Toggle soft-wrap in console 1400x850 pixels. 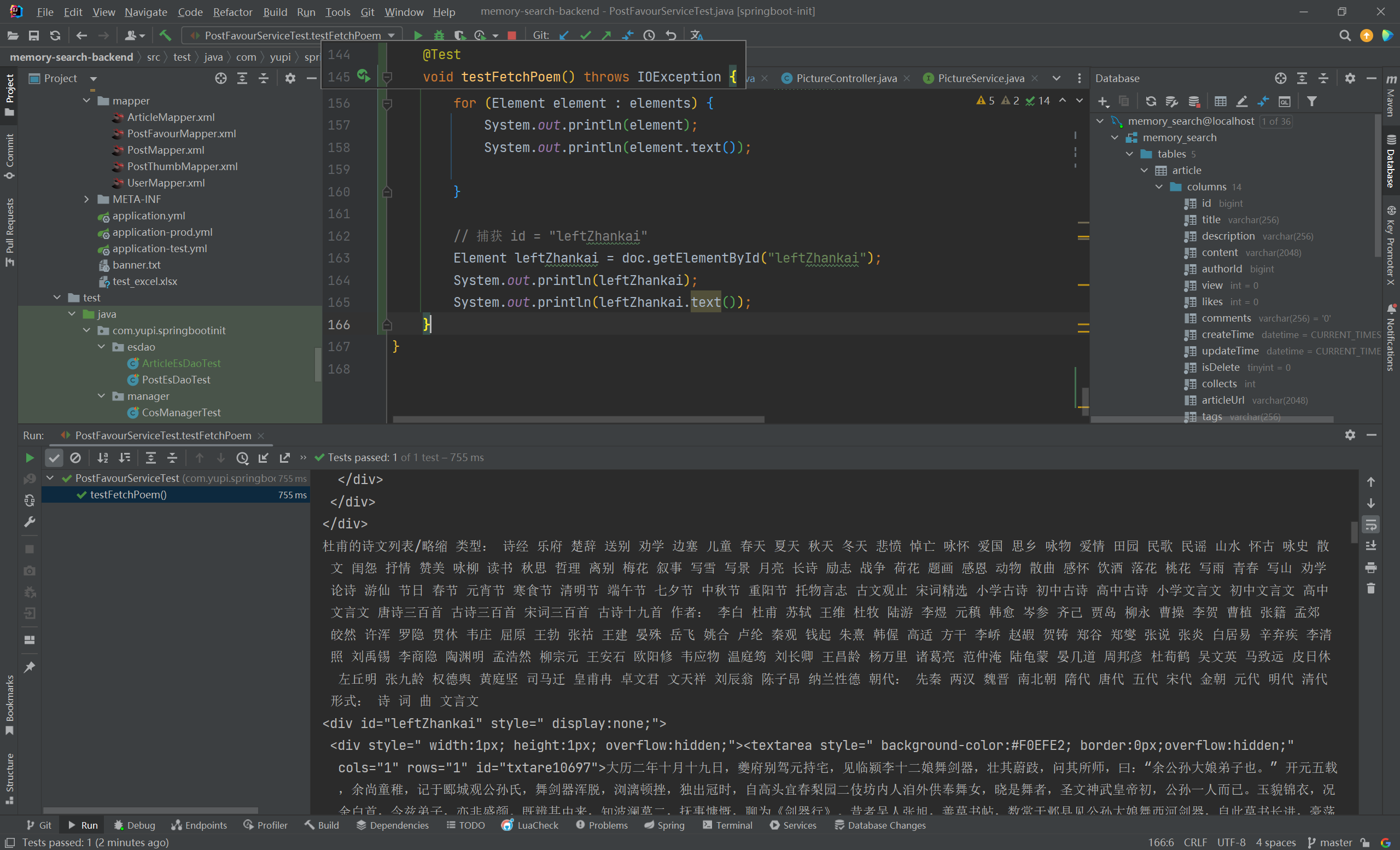click(1370, 525)
